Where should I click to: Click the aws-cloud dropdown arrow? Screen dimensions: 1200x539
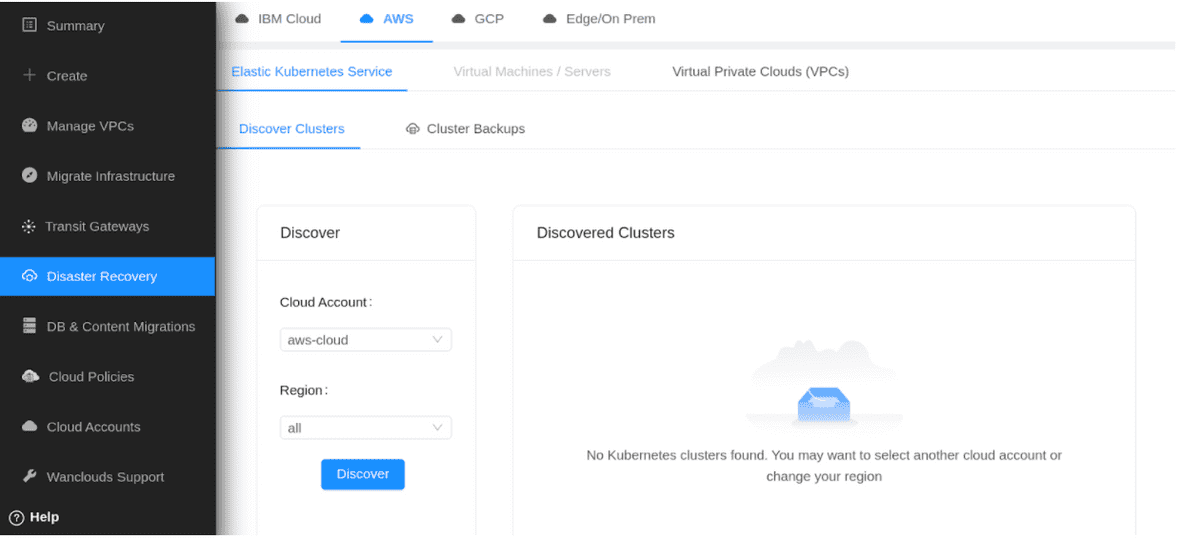(x=437, y=340)
